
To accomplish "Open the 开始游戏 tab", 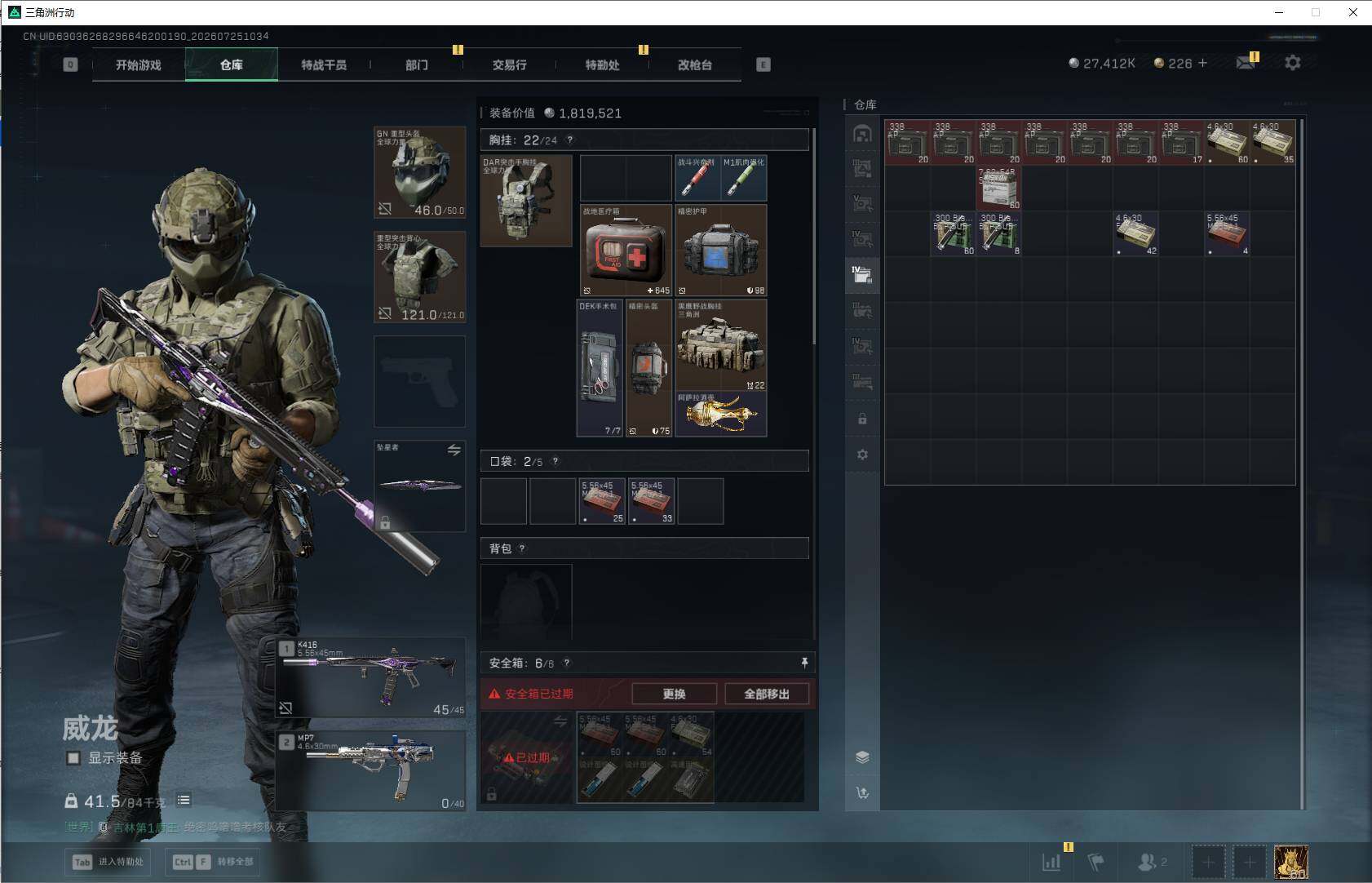I will click(x=139, y=64).
